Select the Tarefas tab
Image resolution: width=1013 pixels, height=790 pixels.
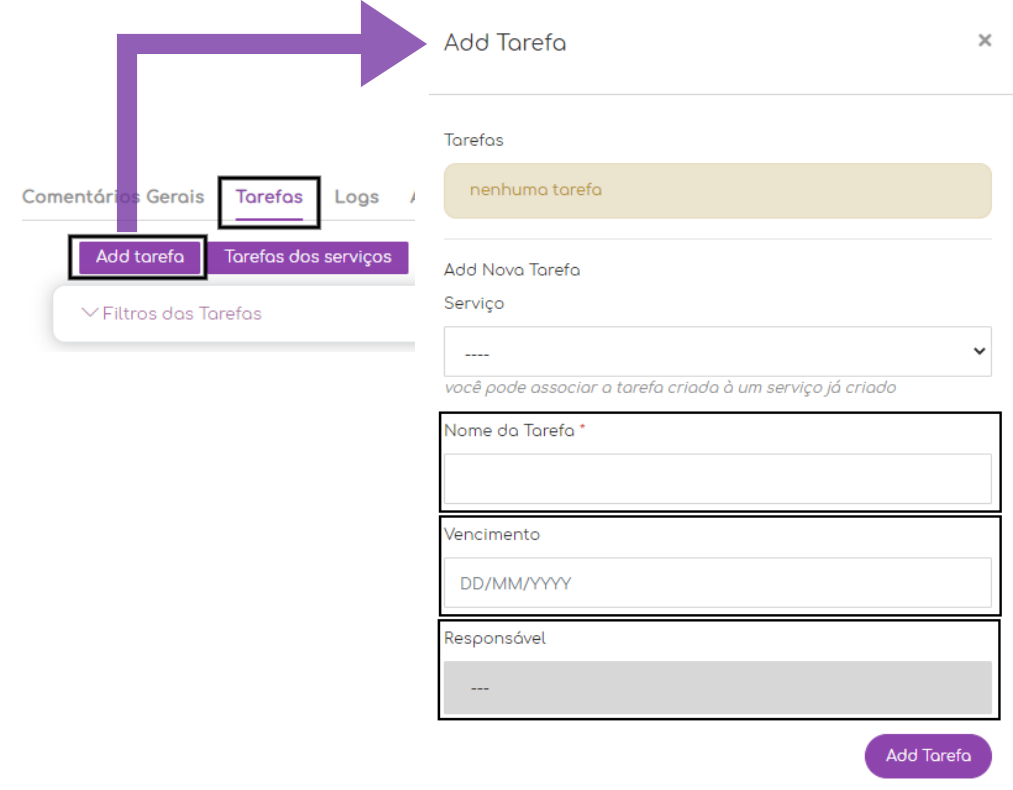[269, 197]
